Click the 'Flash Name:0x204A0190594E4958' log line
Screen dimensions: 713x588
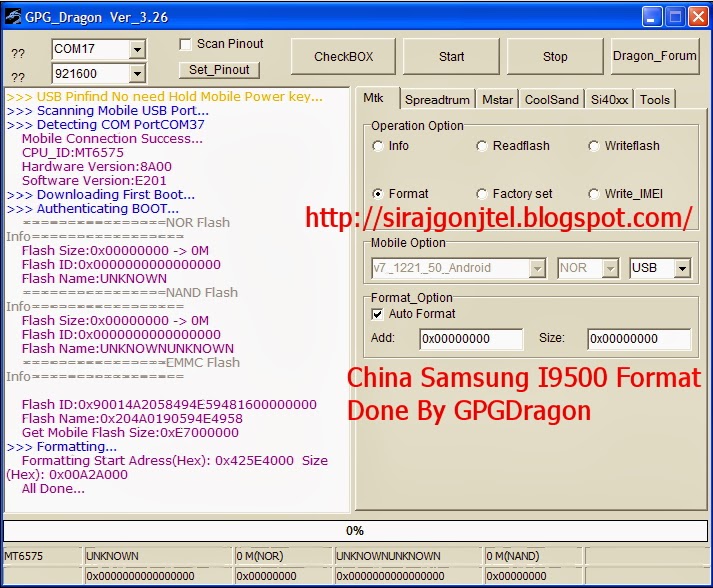pyautogui.click(x=132, y=419)
